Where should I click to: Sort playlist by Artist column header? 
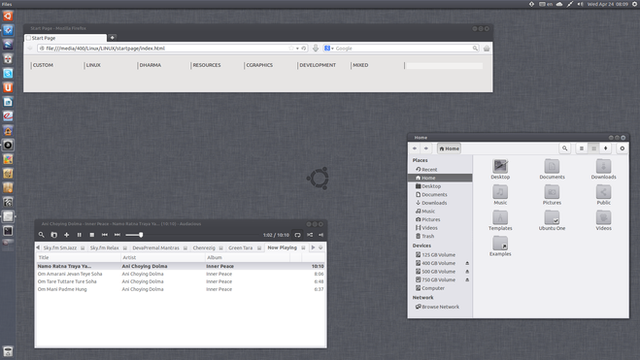[162, 258]
